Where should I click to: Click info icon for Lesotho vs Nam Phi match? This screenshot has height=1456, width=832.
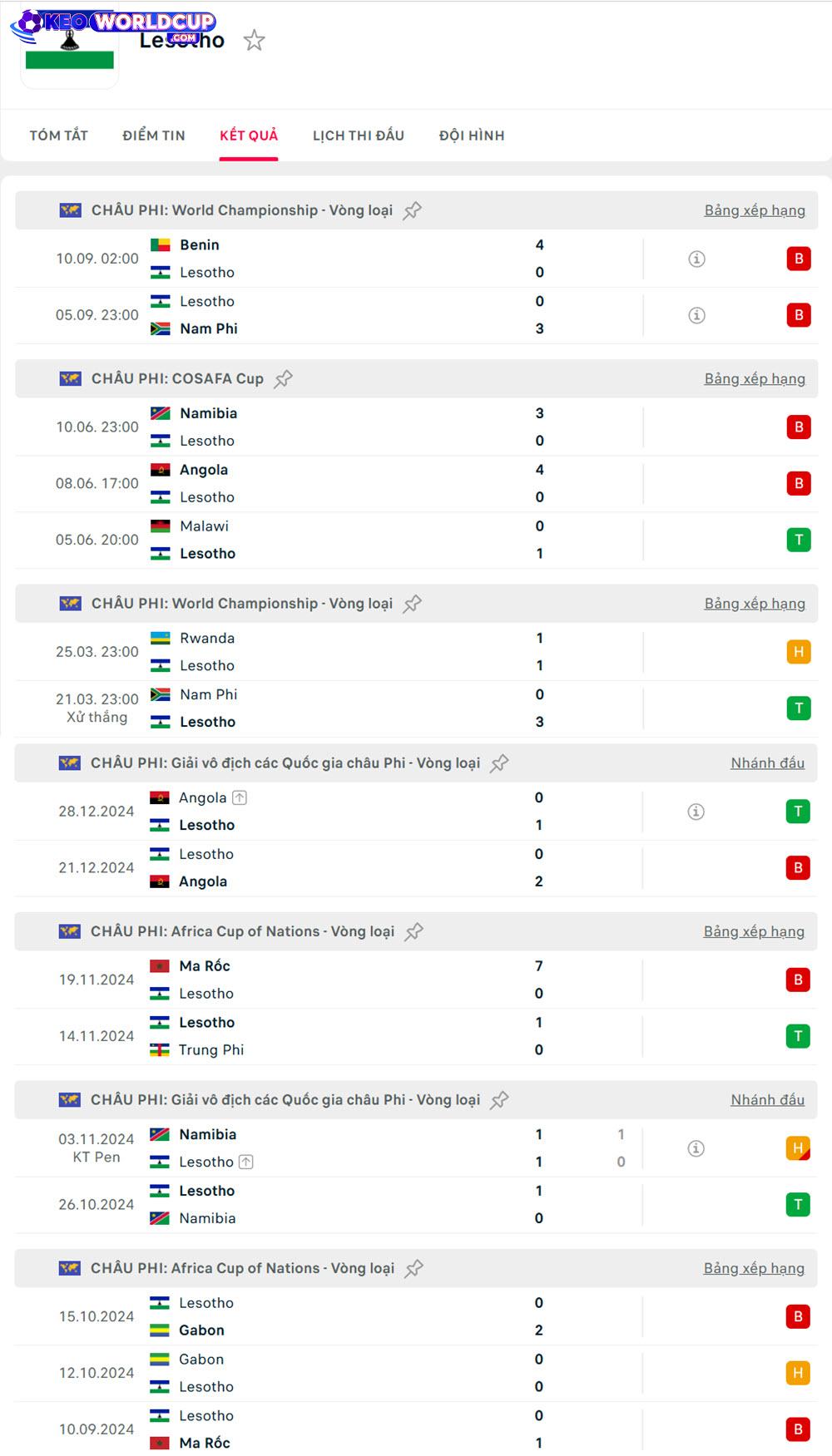[x=697, y=315]
